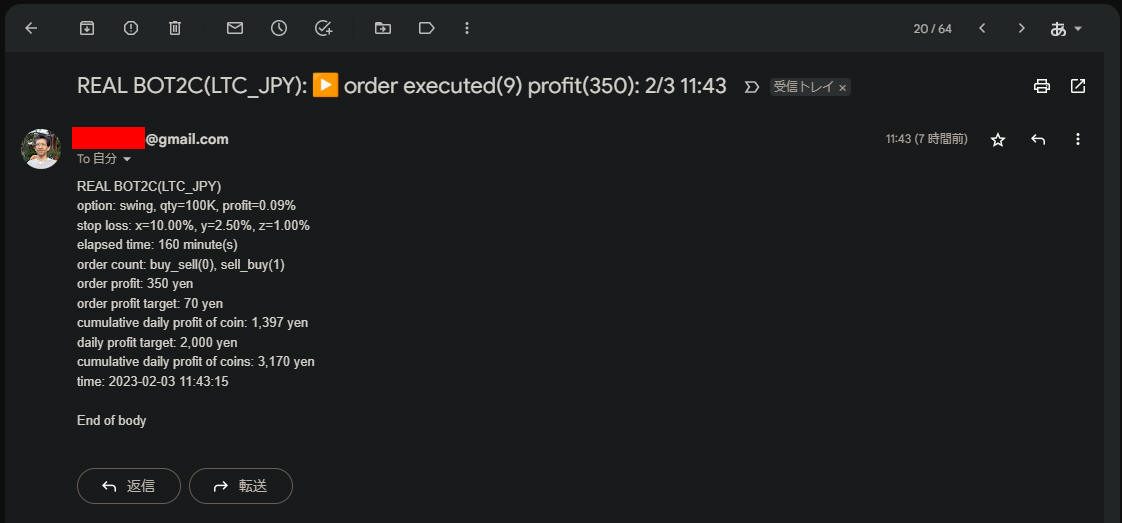This screenshot has height=523, width=1122.
Task: Open the toolbar more options menu
Action: click(x=467, y=28)
